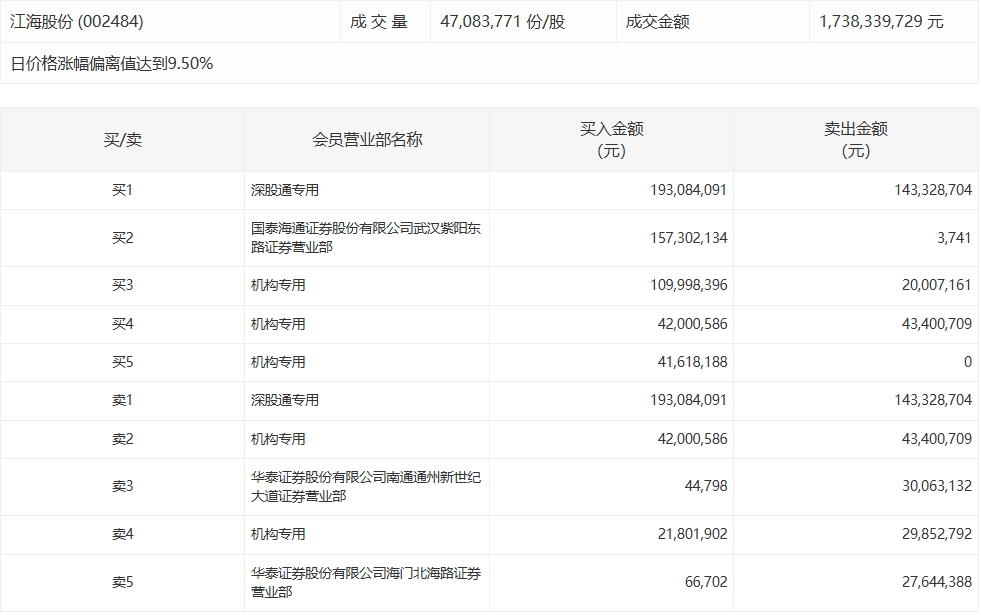Select the 卖1 row label
The width and height of the screenshot is (981, 615).
[122, 400]
